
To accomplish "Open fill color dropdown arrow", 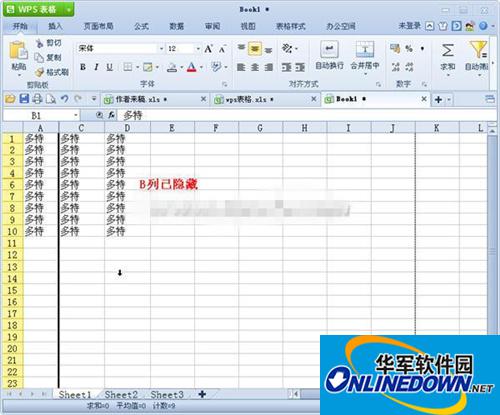I will [182, 68].
